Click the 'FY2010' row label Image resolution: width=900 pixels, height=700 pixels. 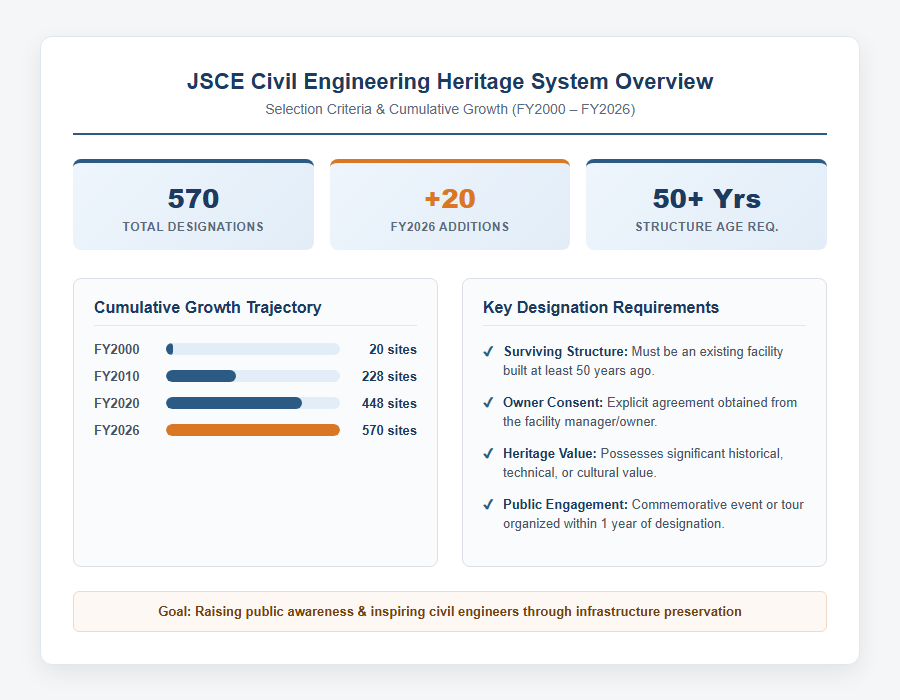point(117,376)
